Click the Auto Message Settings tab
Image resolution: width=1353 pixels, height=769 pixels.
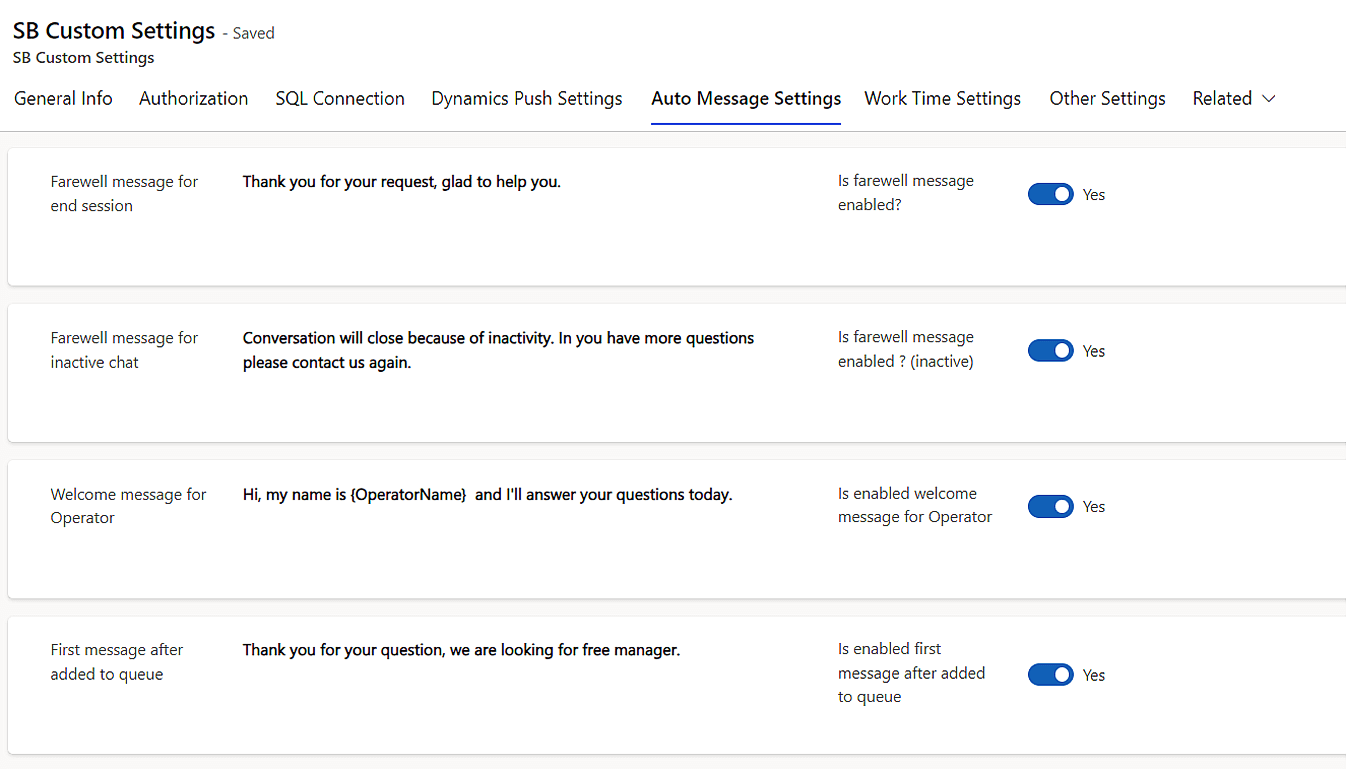[745, 98]
